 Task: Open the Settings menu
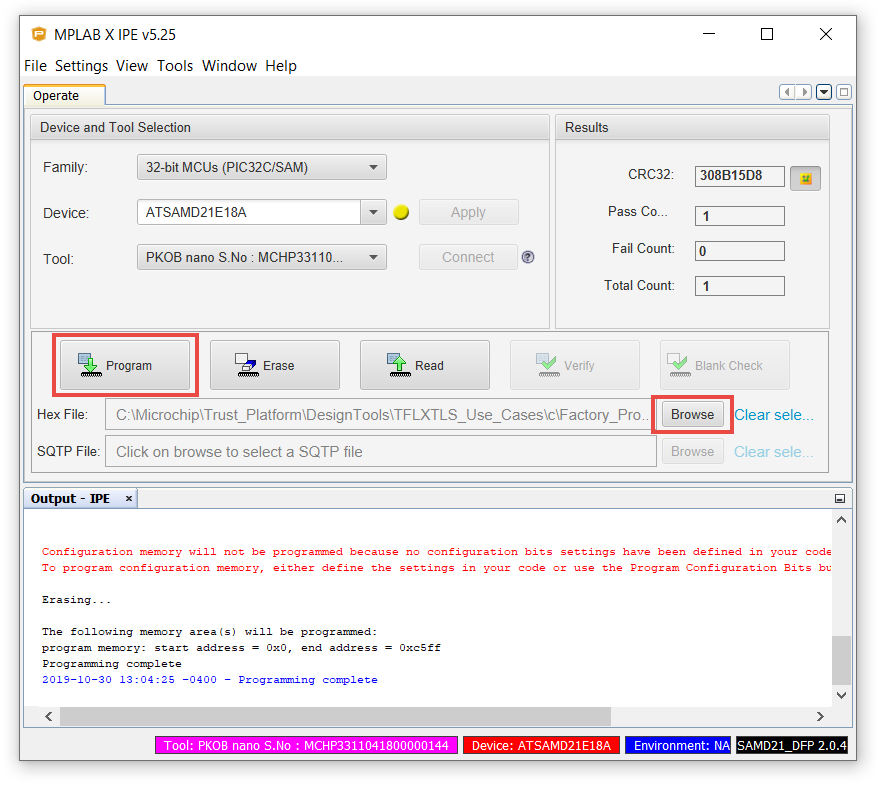(81, 66)
